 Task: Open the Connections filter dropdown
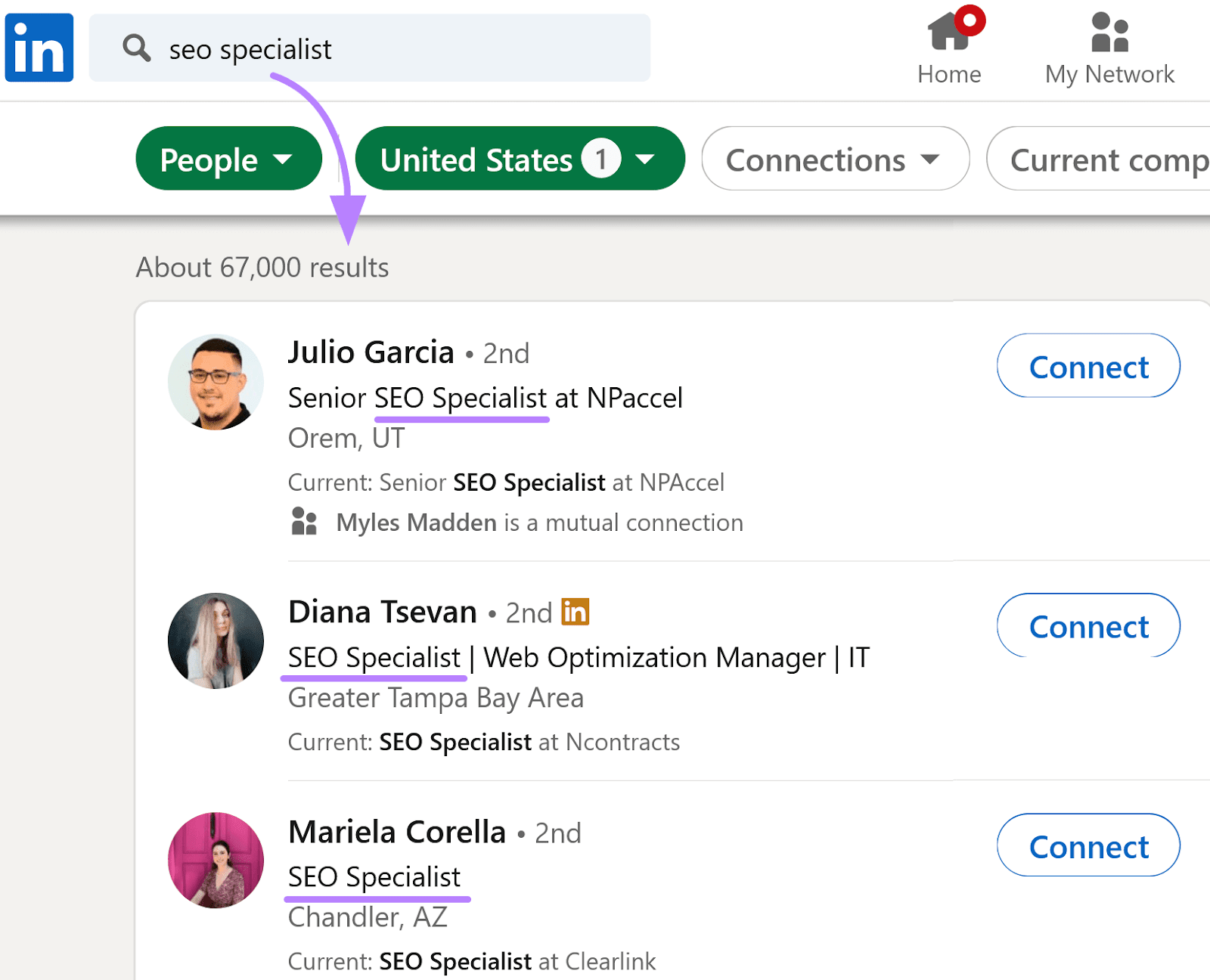click(x=833, y=159)
